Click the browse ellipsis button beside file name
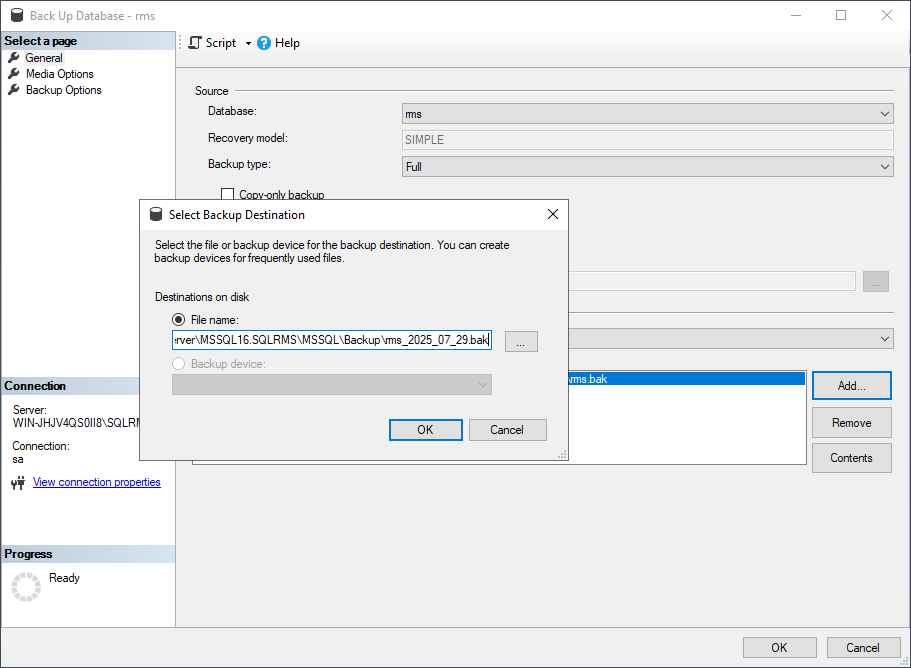 (x=521, y=342)
